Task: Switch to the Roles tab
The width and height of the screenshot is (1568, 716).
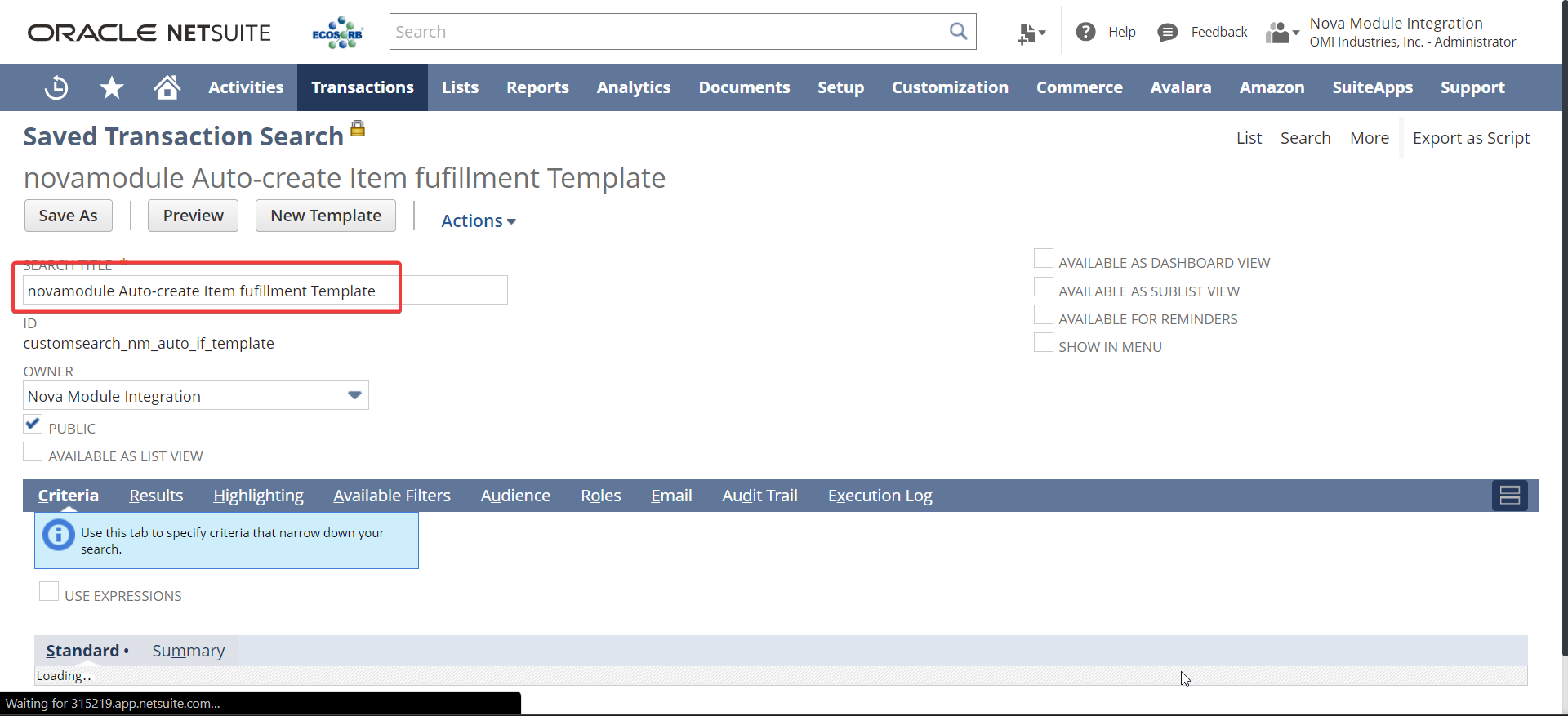Action: (600, 496)
